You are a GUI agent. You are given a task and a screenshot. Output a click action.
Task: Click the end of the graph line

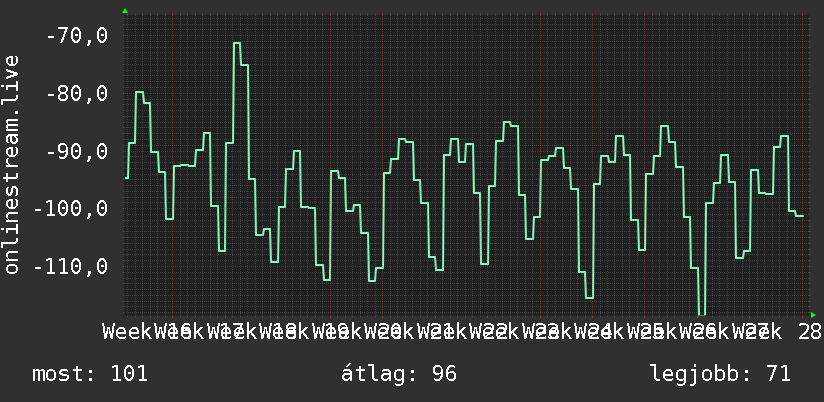coord(802,216)
